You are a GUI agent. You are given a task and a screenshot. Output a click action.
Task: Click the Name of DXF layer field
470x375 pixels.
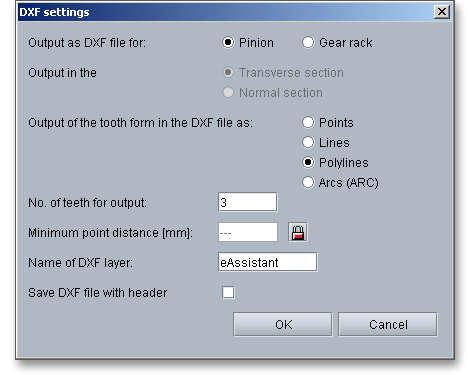pos(268,262)
